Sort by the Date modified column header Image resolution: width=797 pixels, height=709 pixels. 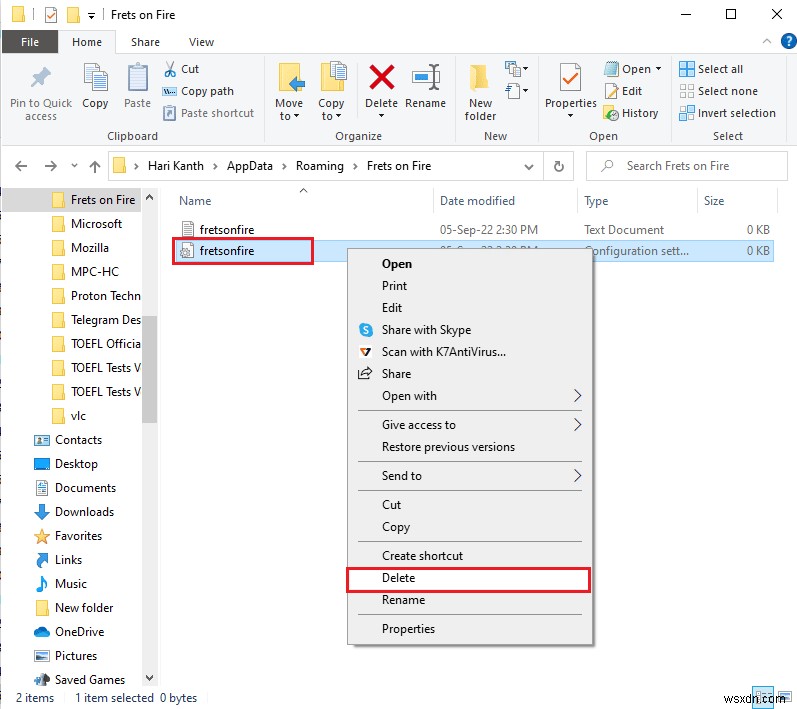tap(477, 201)
